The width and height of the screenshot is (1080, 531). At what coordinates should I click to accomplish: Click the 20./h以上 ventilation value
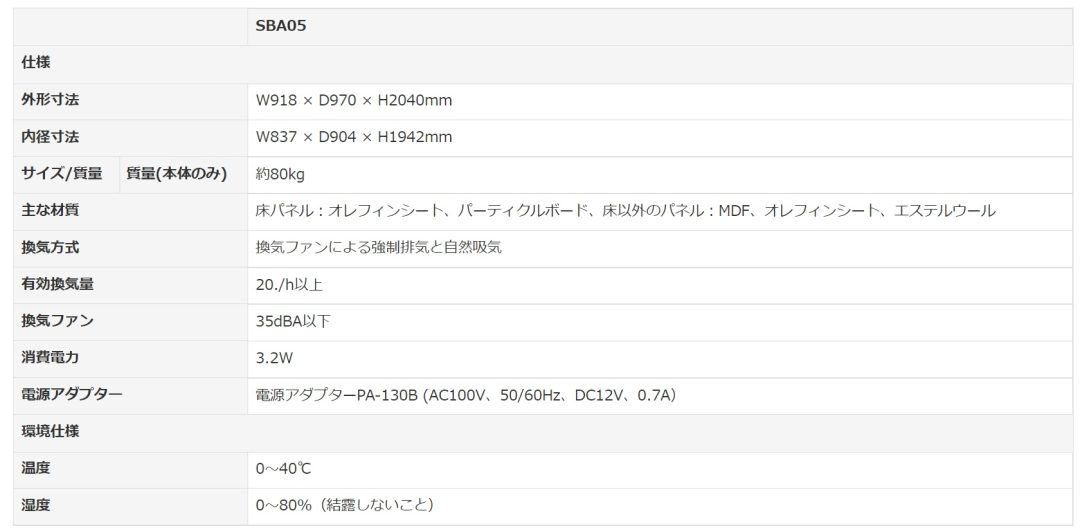(289, 284)
